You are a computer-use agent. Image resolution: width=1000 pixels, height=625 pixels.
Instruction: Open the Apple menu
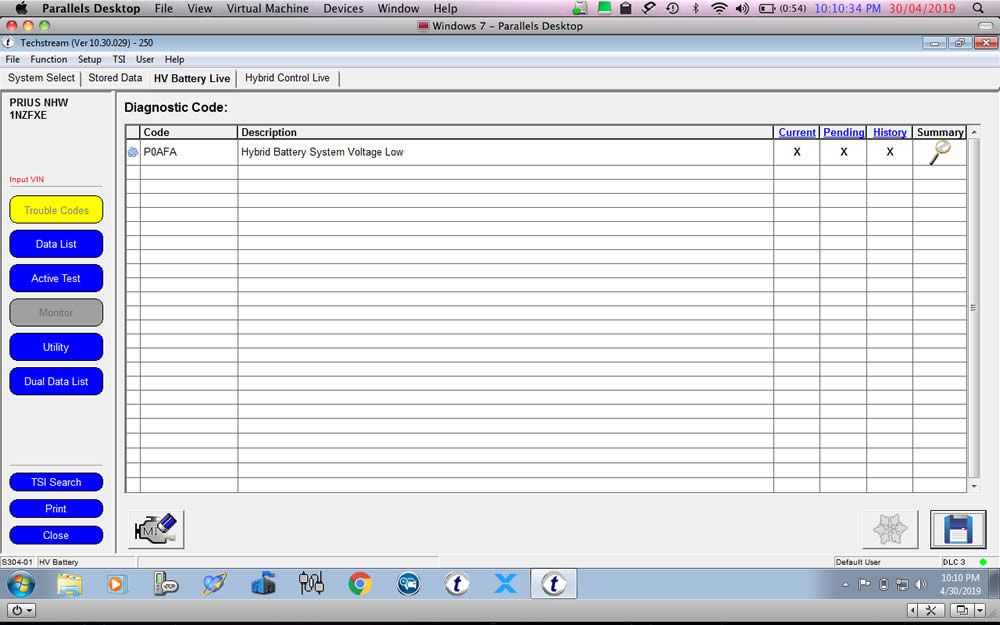21,8
